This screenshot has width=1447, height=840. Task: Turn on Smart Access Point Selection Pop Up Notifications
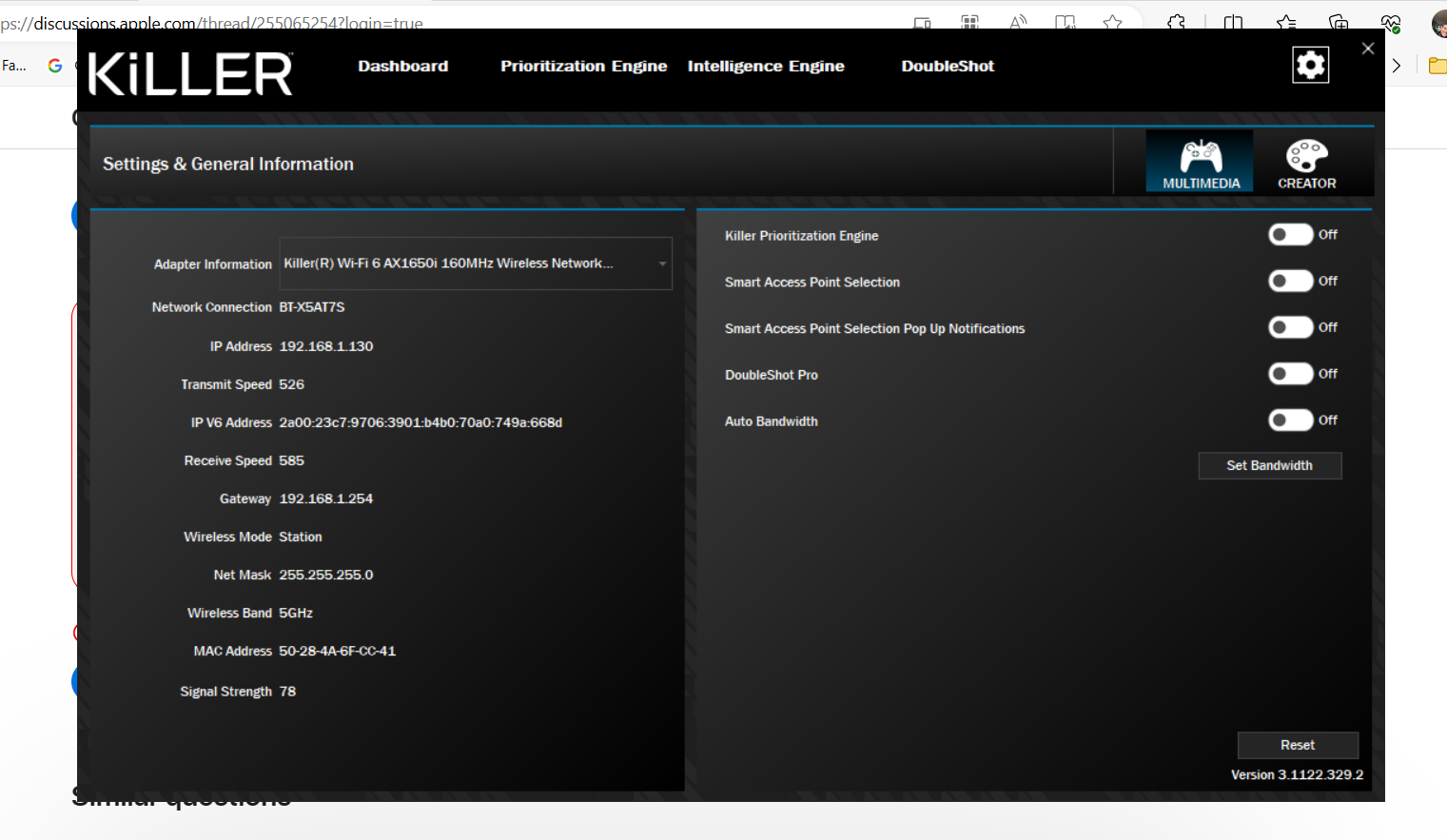click(1291, 327)
